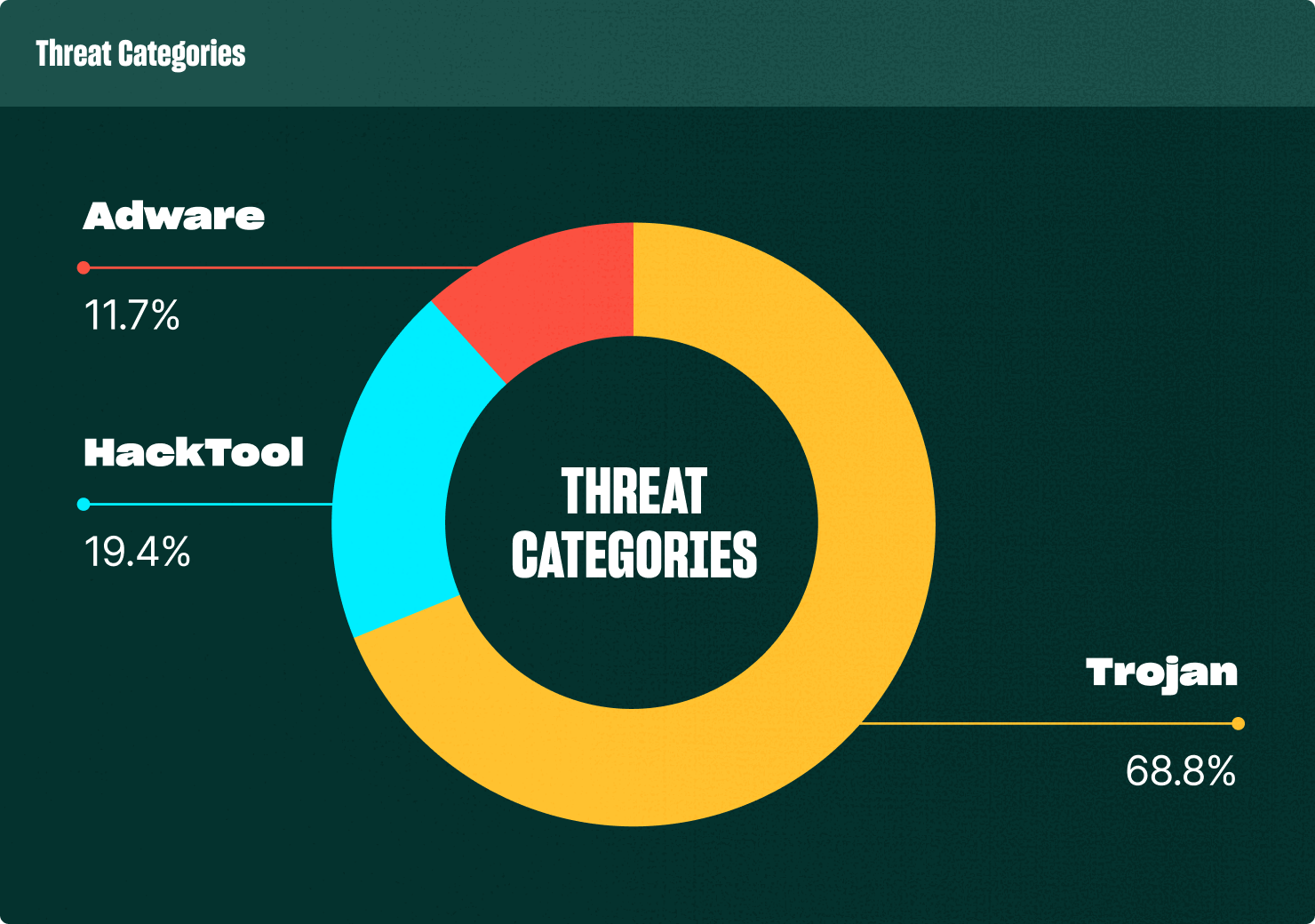Click the word THREAT inside the donut

click(634, 491)
